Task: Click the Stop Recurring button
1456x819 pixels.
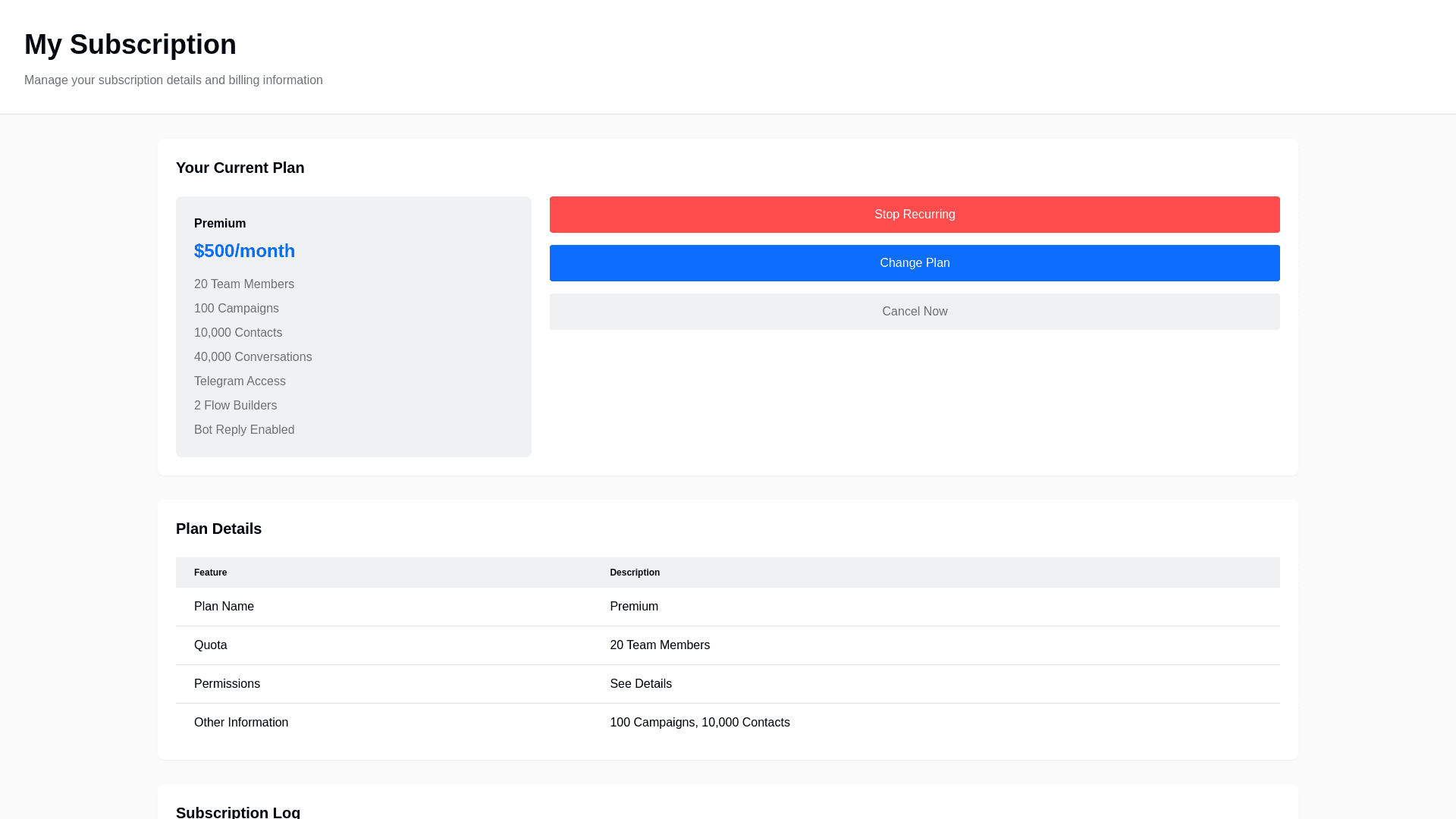Action: point(915,215)
